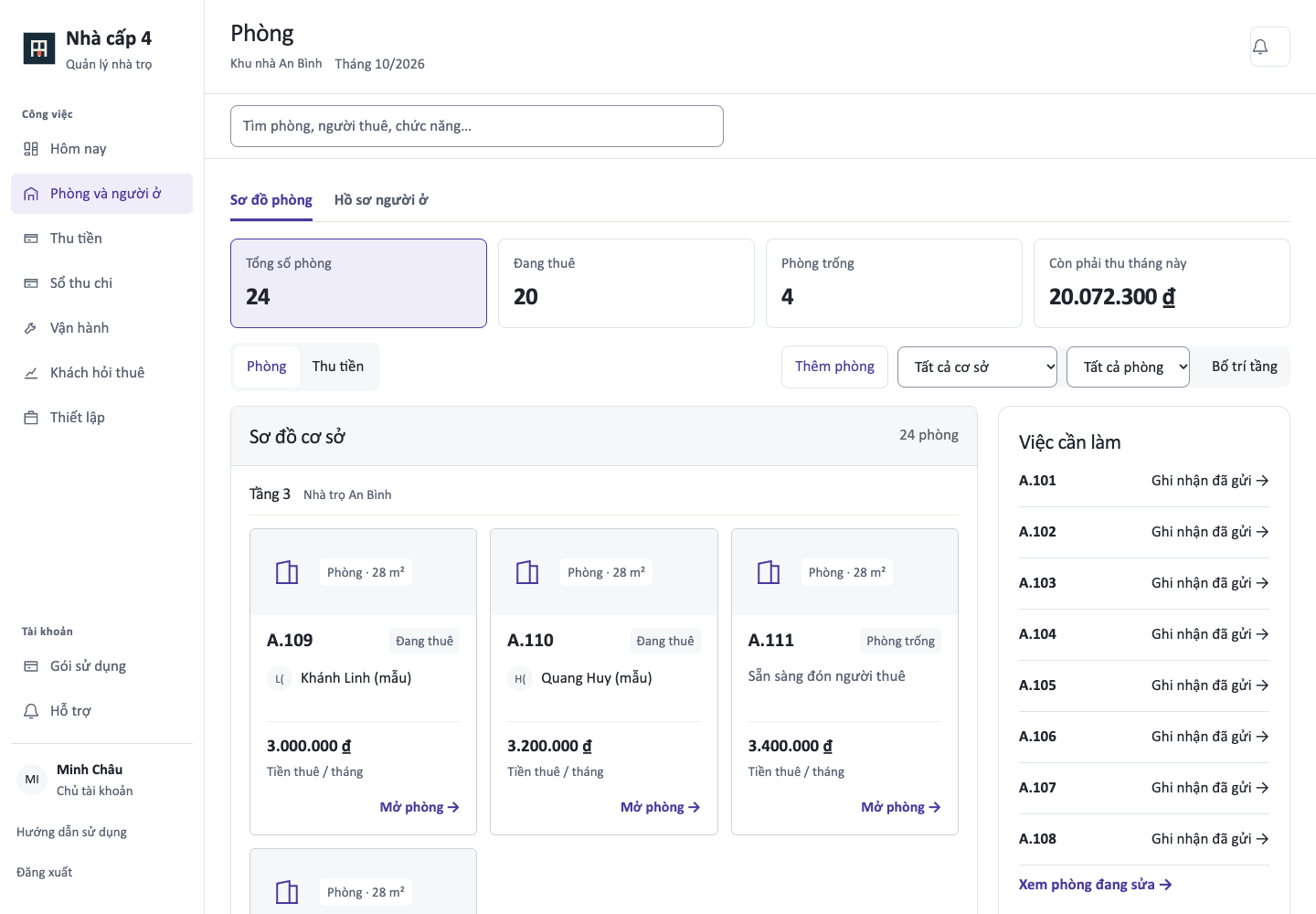The height and width of the screenshot is (914, 1316).
Task: Open Hỗ trợ support
Action: pyautogui.click(x=101, y=711)
